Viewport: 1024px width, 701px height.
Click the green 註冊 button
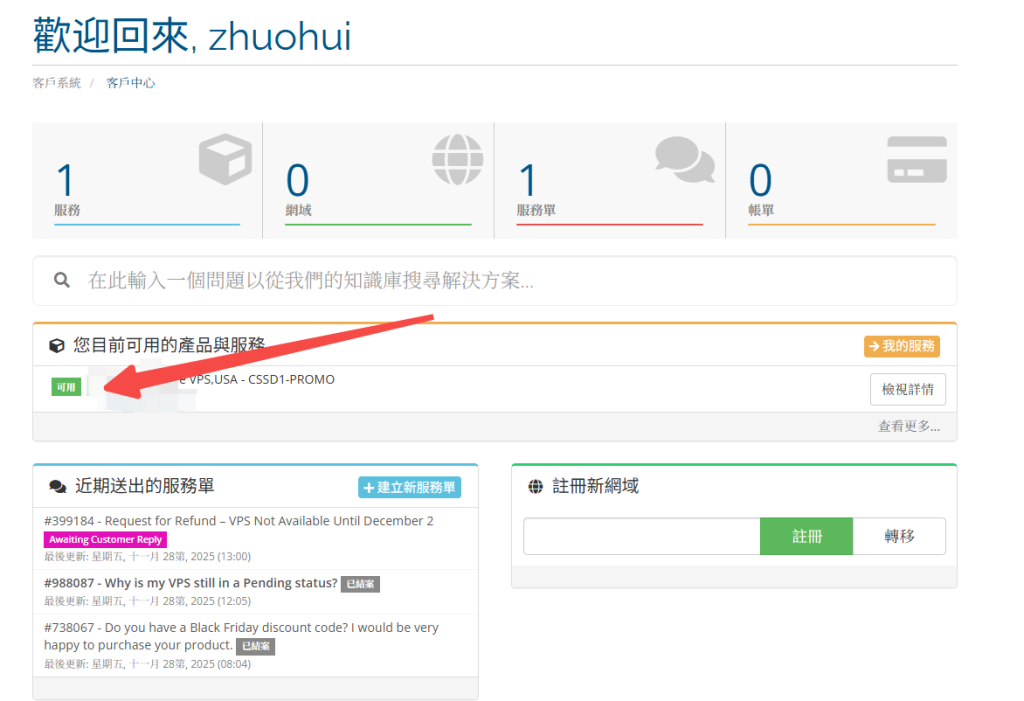[807, 536]
